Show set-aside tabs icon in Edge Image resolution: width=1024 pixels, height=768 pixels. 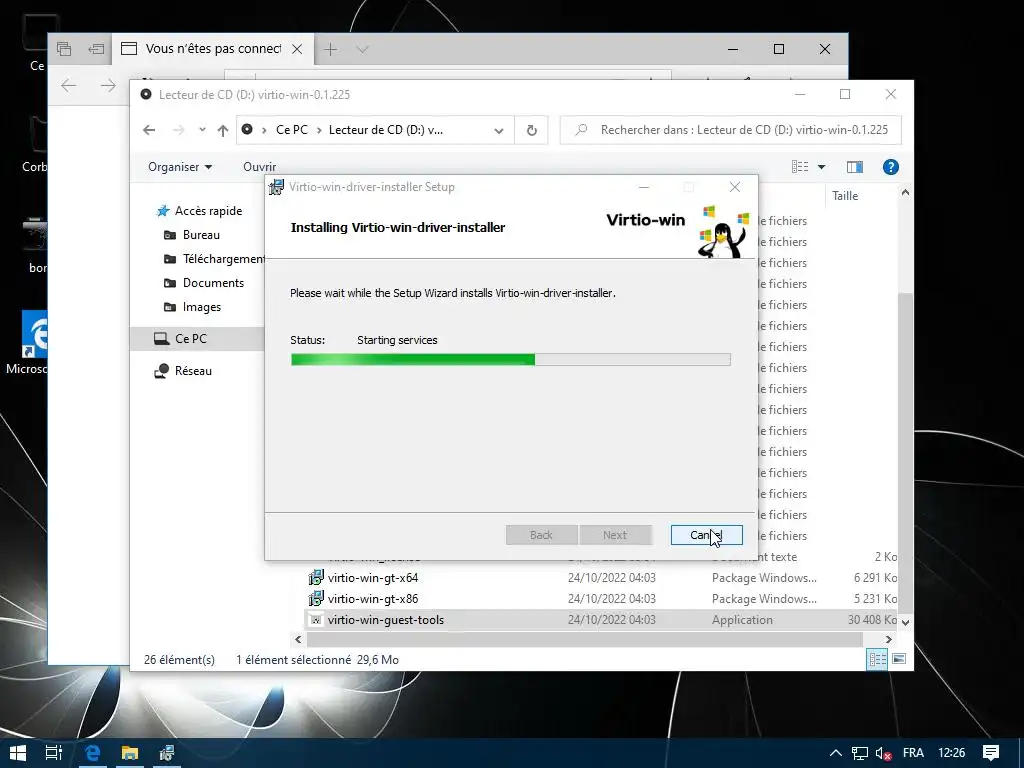coord(64,49)
